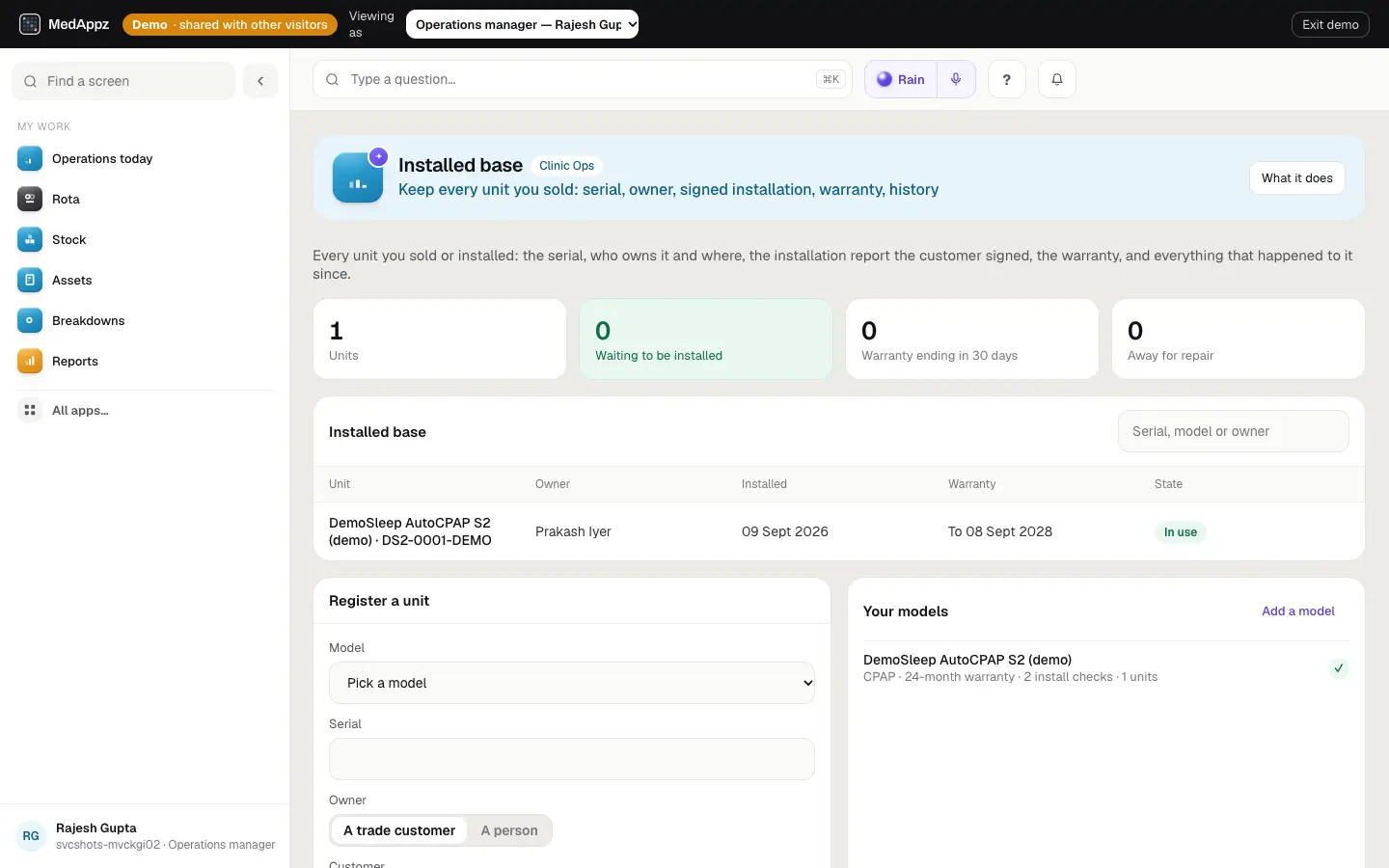
Task: Click the Installed base app icon
Action: pyautogui.click(x=358, y=177)
